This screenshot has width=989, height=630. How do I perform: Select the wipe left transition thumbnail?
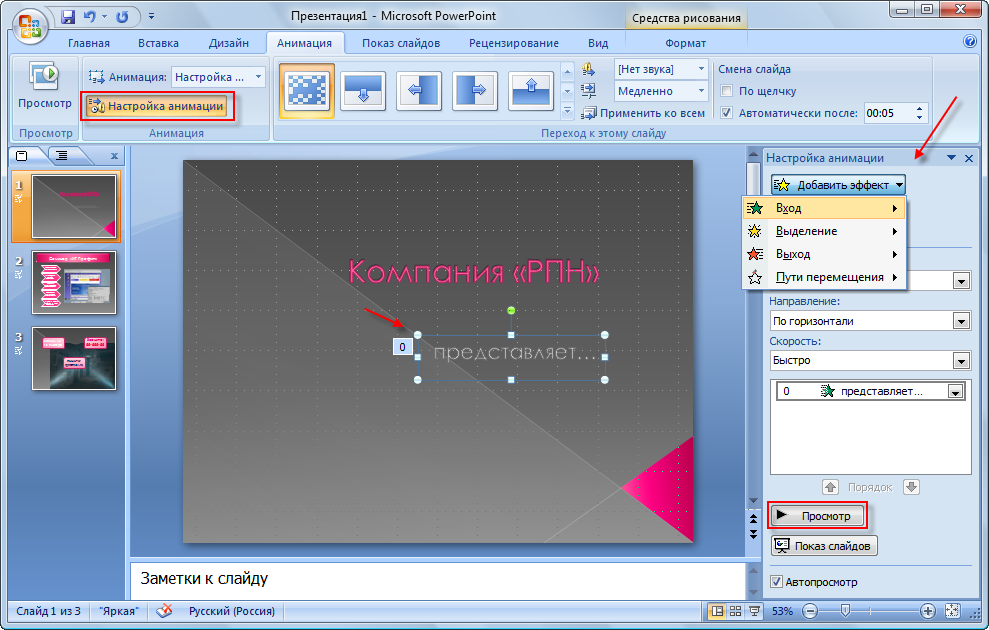(419, 91)
